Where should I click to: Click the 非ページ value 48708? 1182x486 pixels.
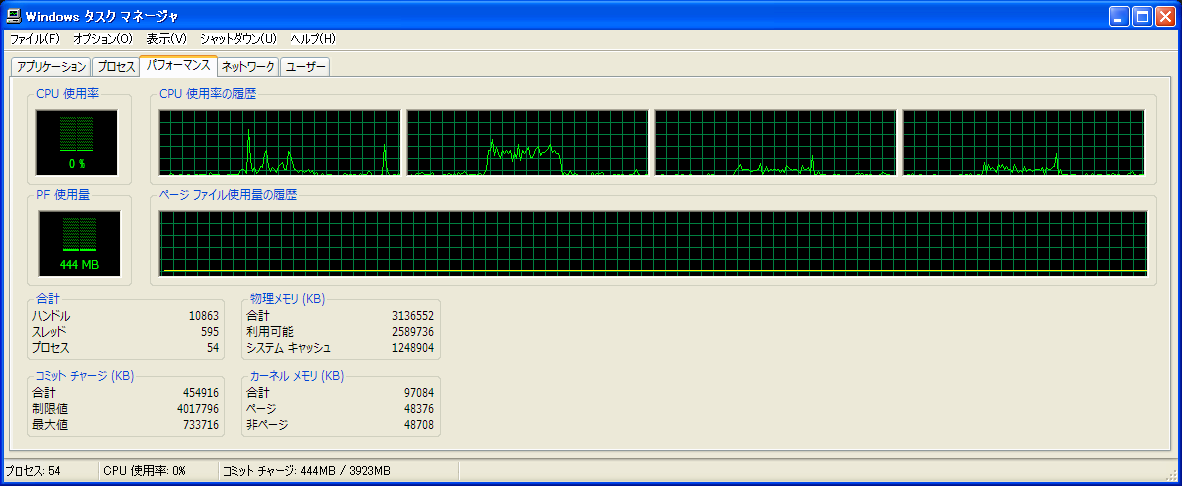(x=419, y=426)
